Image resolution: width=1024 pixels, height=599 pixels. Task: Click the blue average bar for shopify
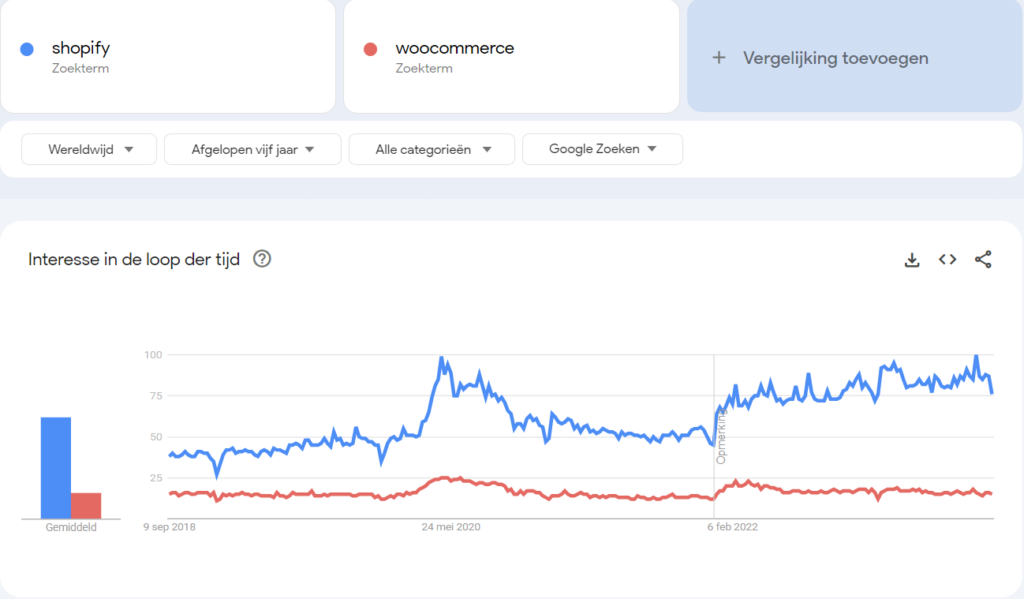[x=56, y=468]
